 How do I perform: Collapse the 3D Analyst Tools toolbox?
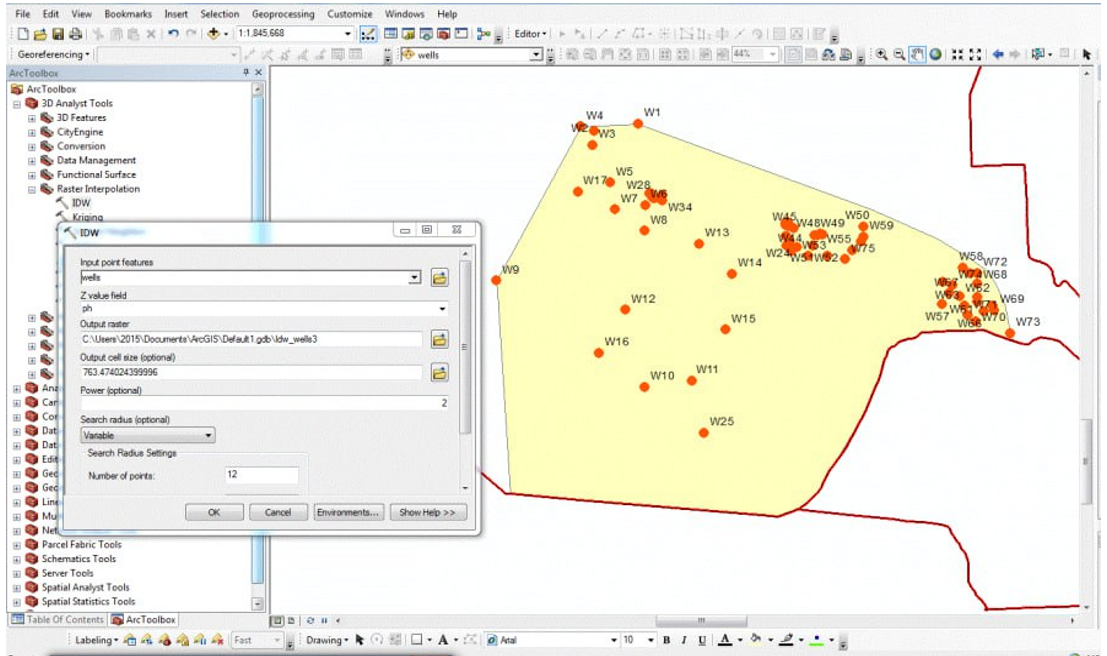[17, 105]
